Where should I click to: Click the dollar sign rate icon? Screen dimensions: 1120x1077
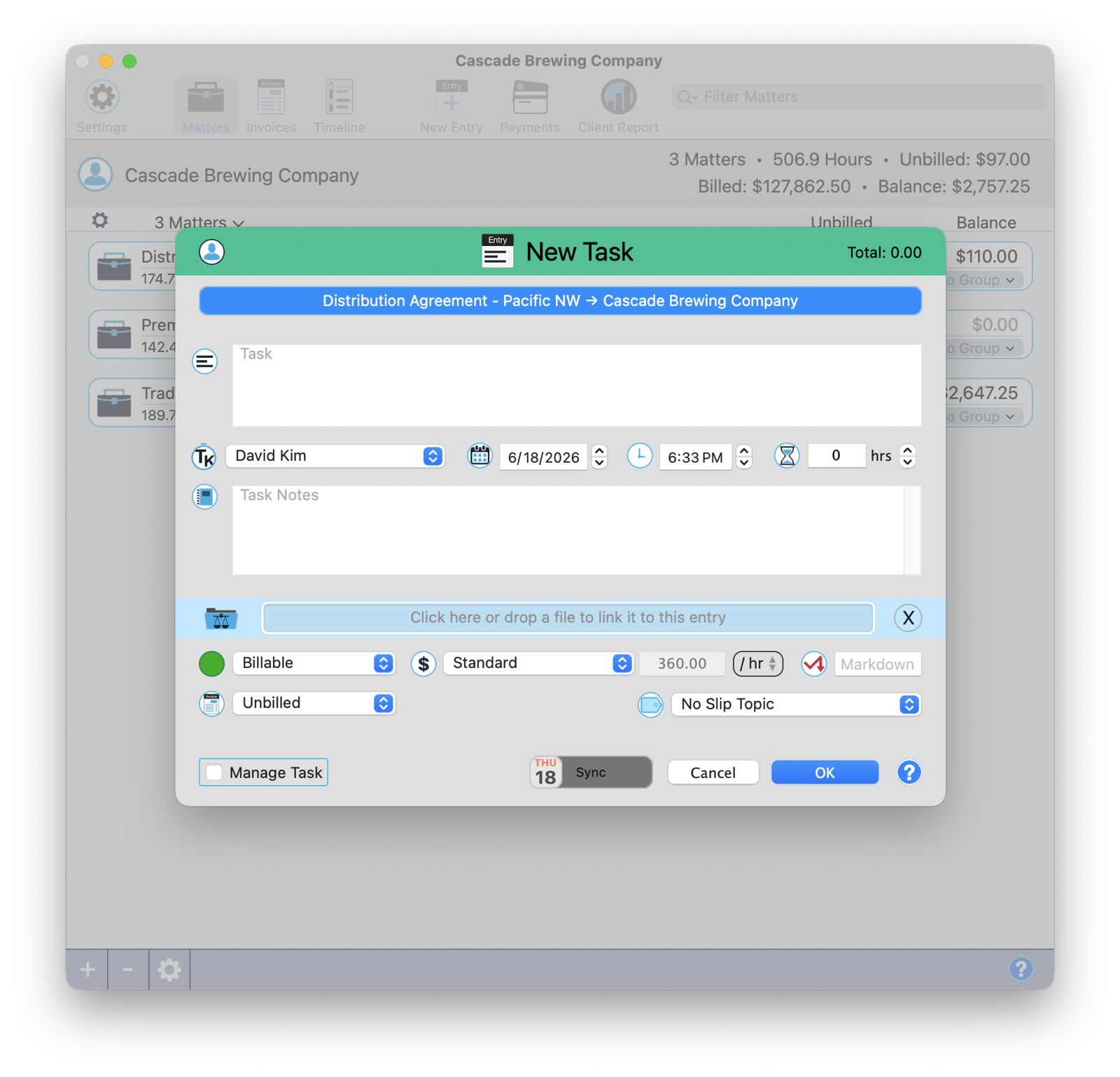pyautogui.click(x=423, y=664)
